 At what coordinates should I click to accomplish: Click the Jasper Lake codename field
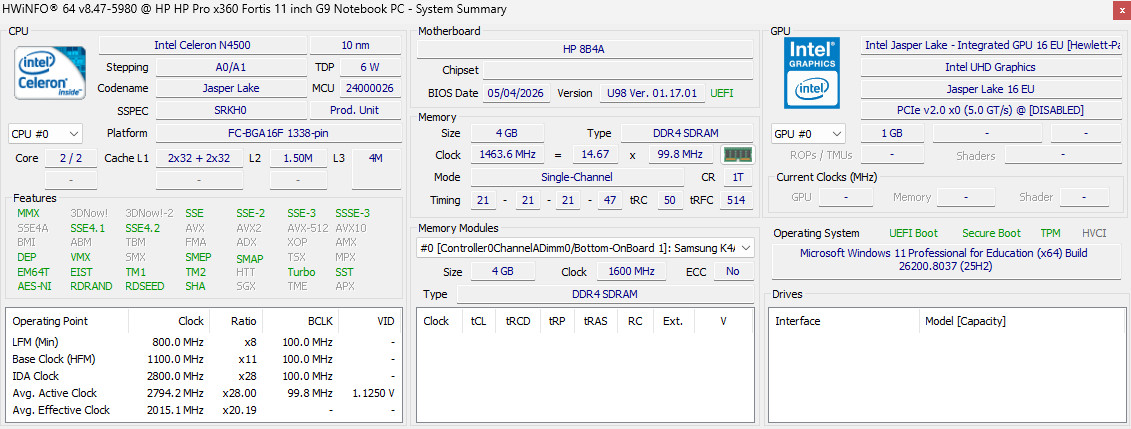pyautogui.click(x=231, y=88)
